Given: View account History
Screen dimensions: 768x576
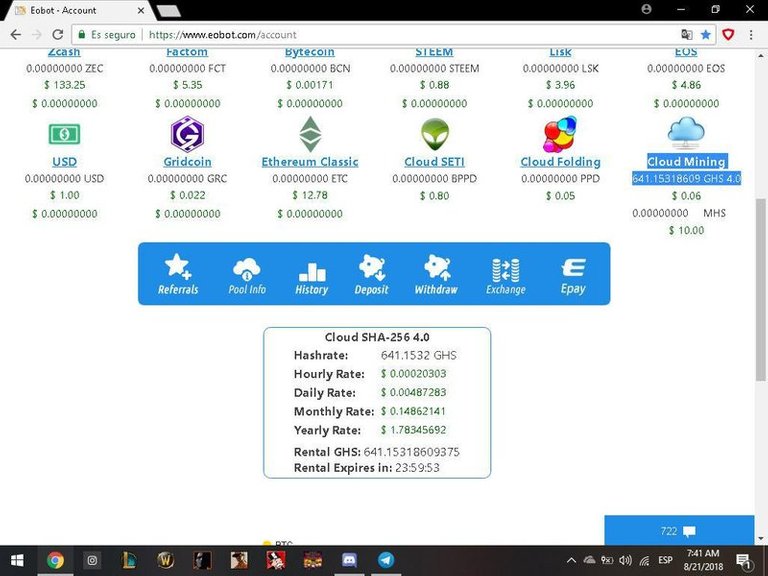Looking at the screenshot, I should tap(312, 278).
